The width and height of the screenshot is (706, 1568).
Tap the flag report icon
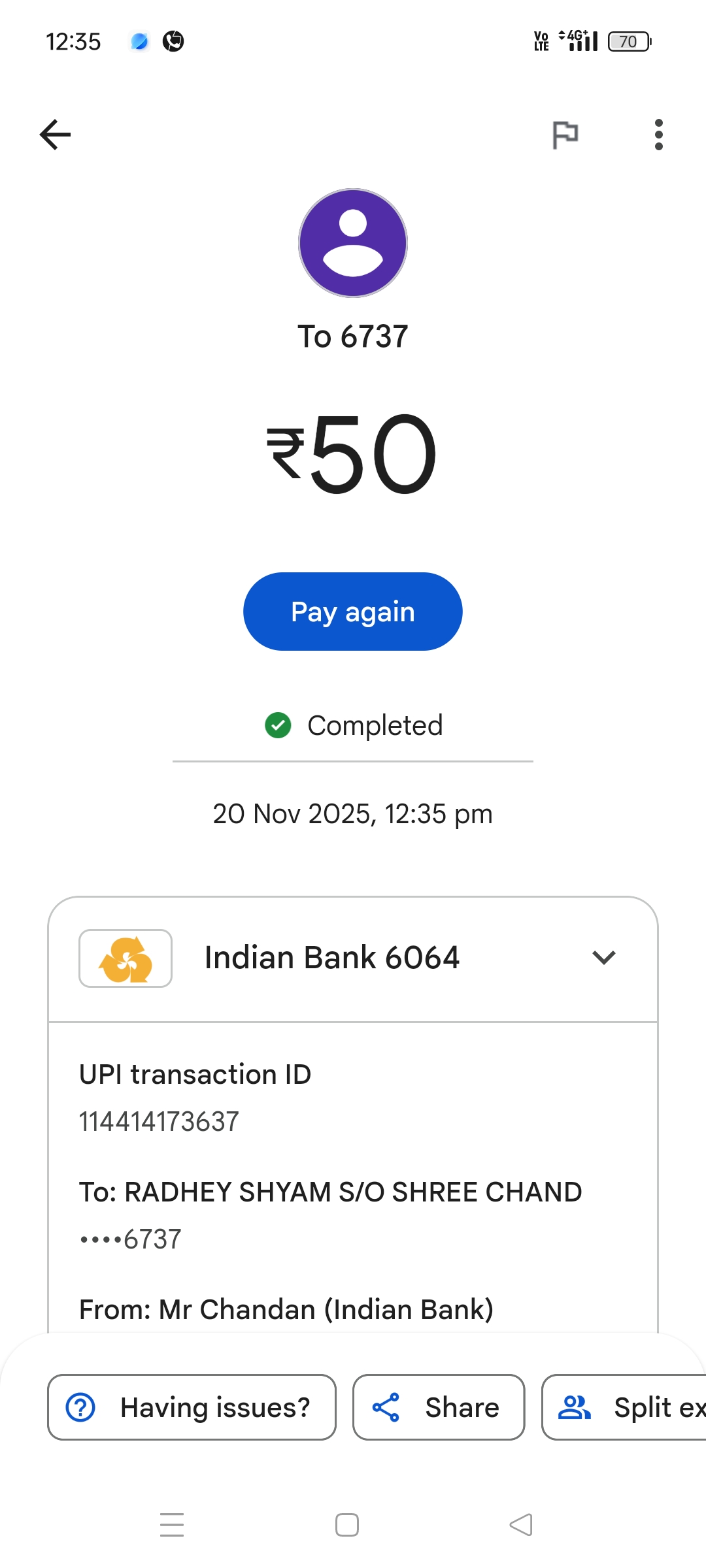click(565, 135)
